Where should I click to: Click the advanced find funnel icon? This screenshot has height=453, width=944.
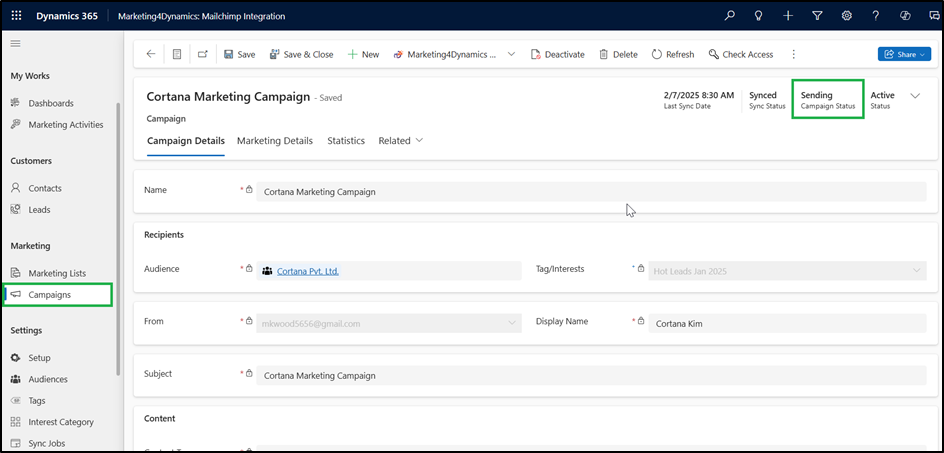pyautogui.click(x=817, y=16)
